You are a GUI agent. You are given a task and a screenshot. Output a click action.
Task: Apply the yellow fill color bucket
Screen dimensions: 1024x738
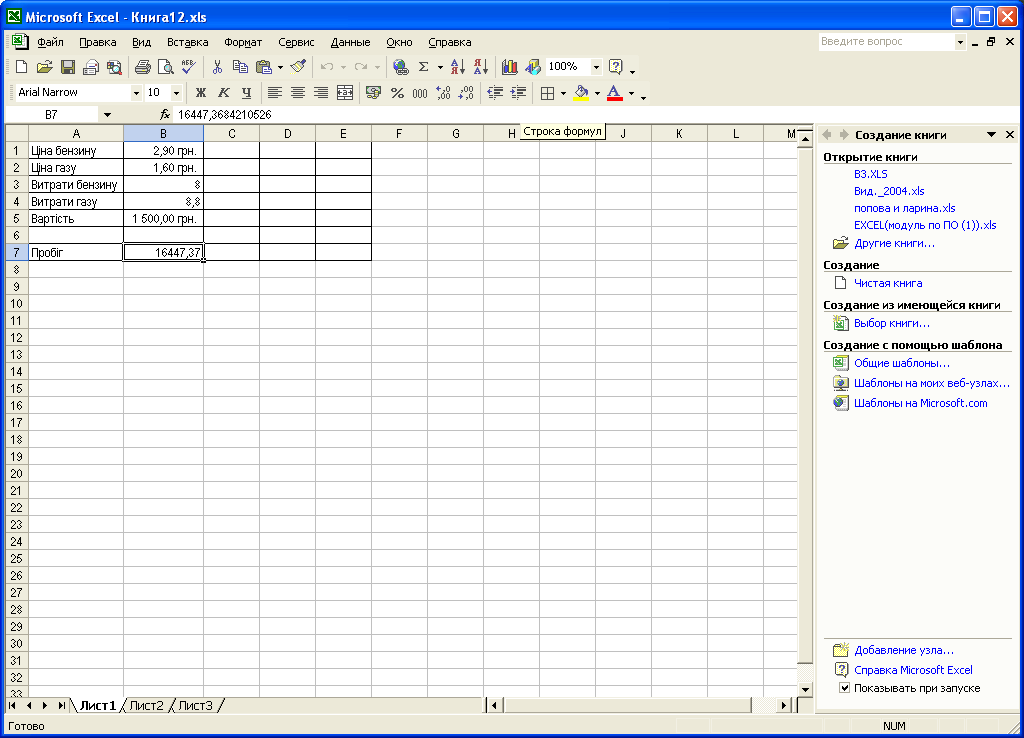[x=581, y=93]
